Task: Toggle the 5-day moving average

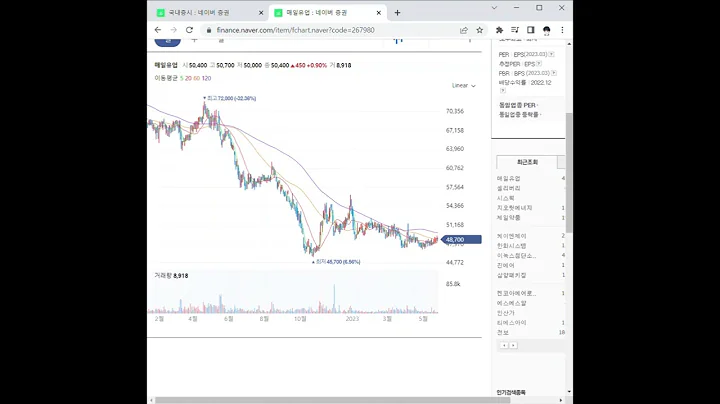Action: tap(181, 79)
